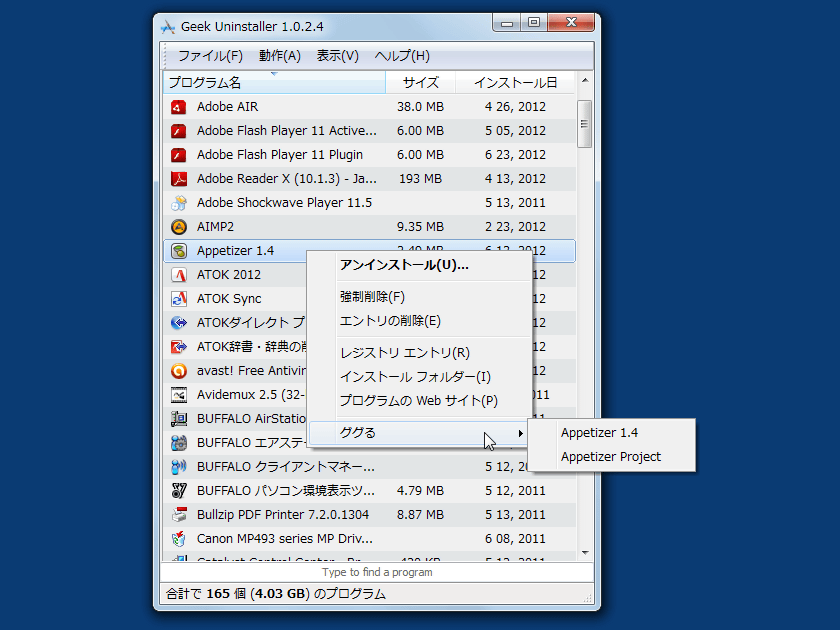
Task: Select Canon MP493 series MP Driv... row
Action: (369, 539)
